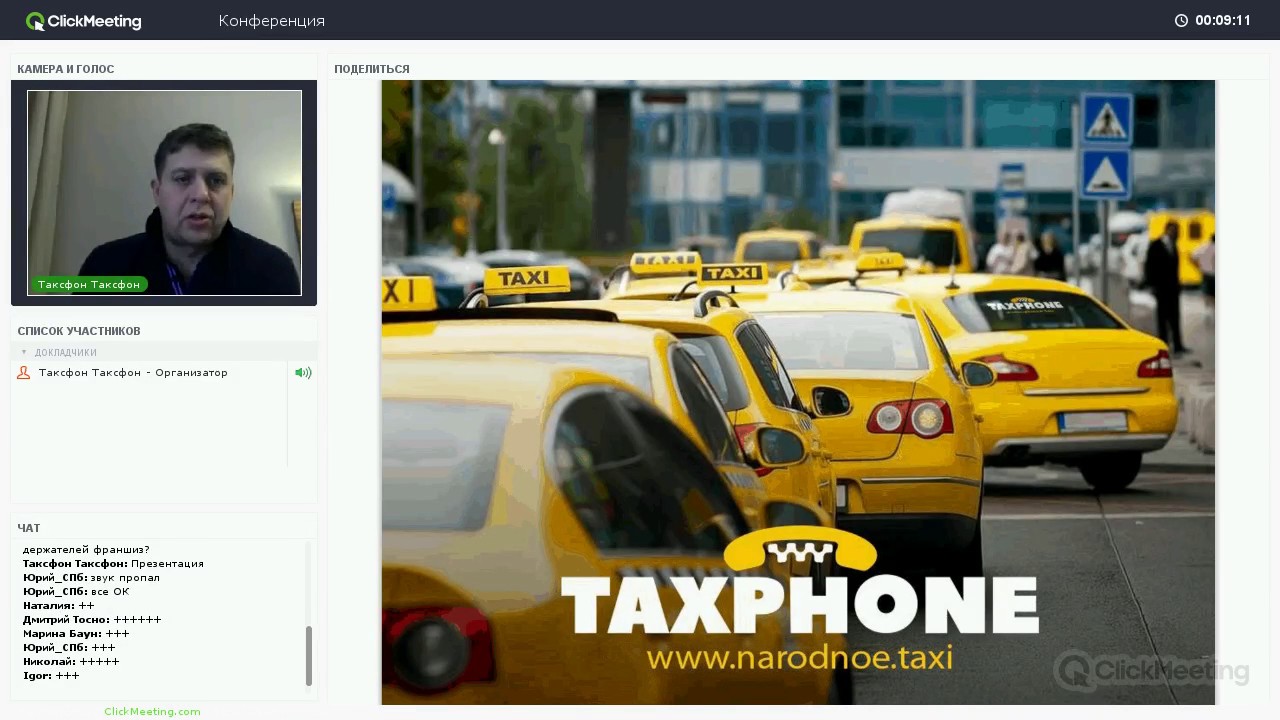This screenshot has width=1280, height=720.
Task: Click the ClickMeeting logo in header
Action: point(84,21)
